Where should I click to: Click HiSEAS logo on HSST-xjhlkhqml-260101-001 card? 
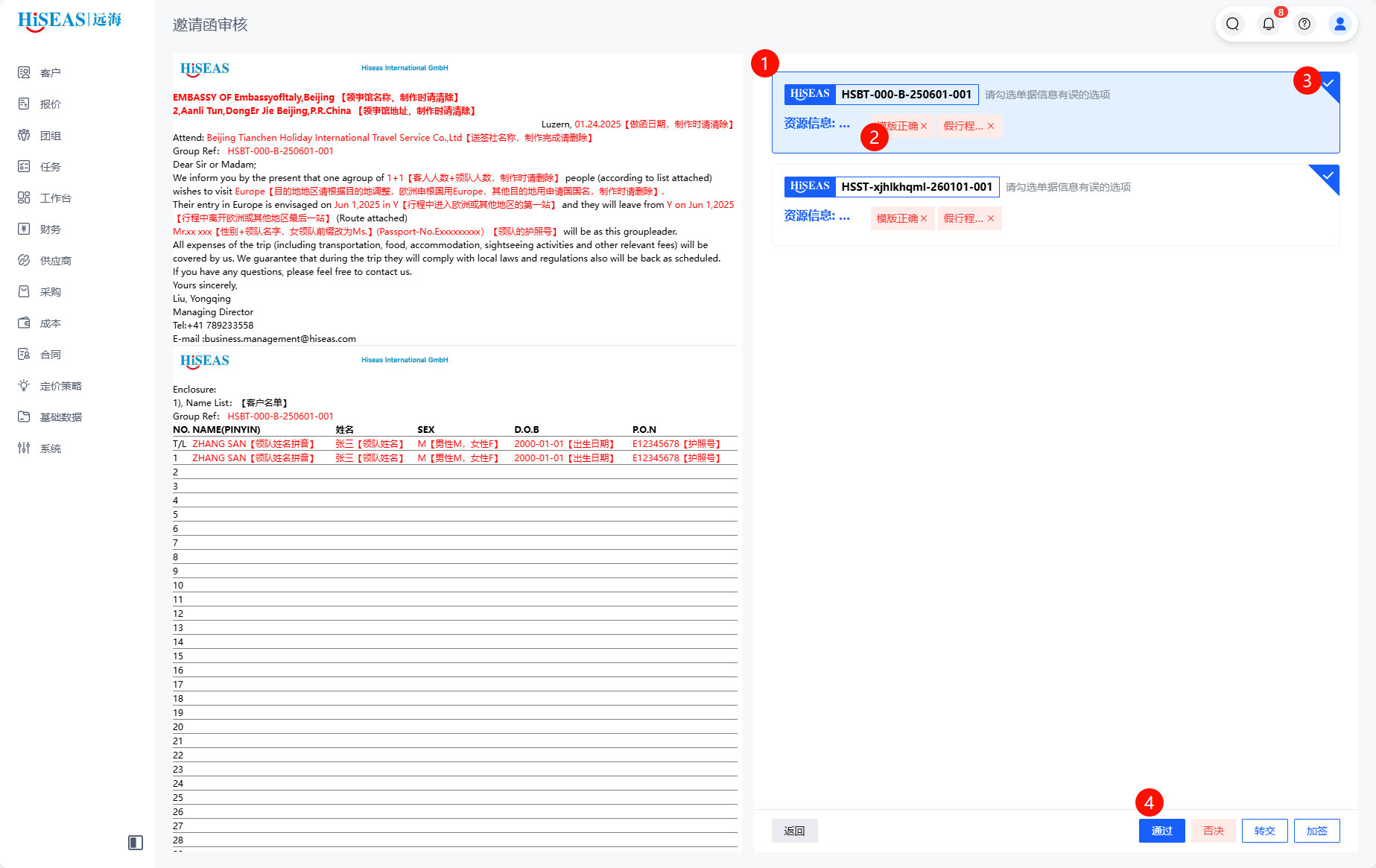tap(810, 187)
